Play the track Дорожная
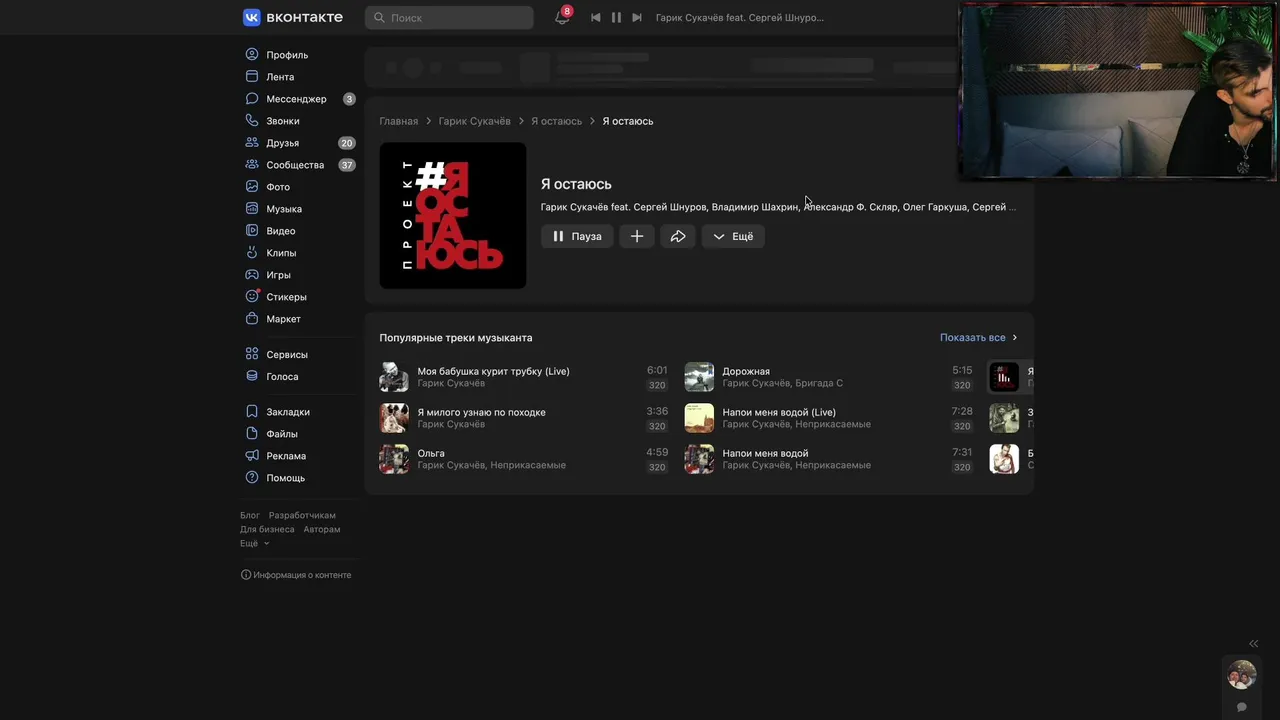Viewport: 1280px width, 720px height. click(829, 377)
